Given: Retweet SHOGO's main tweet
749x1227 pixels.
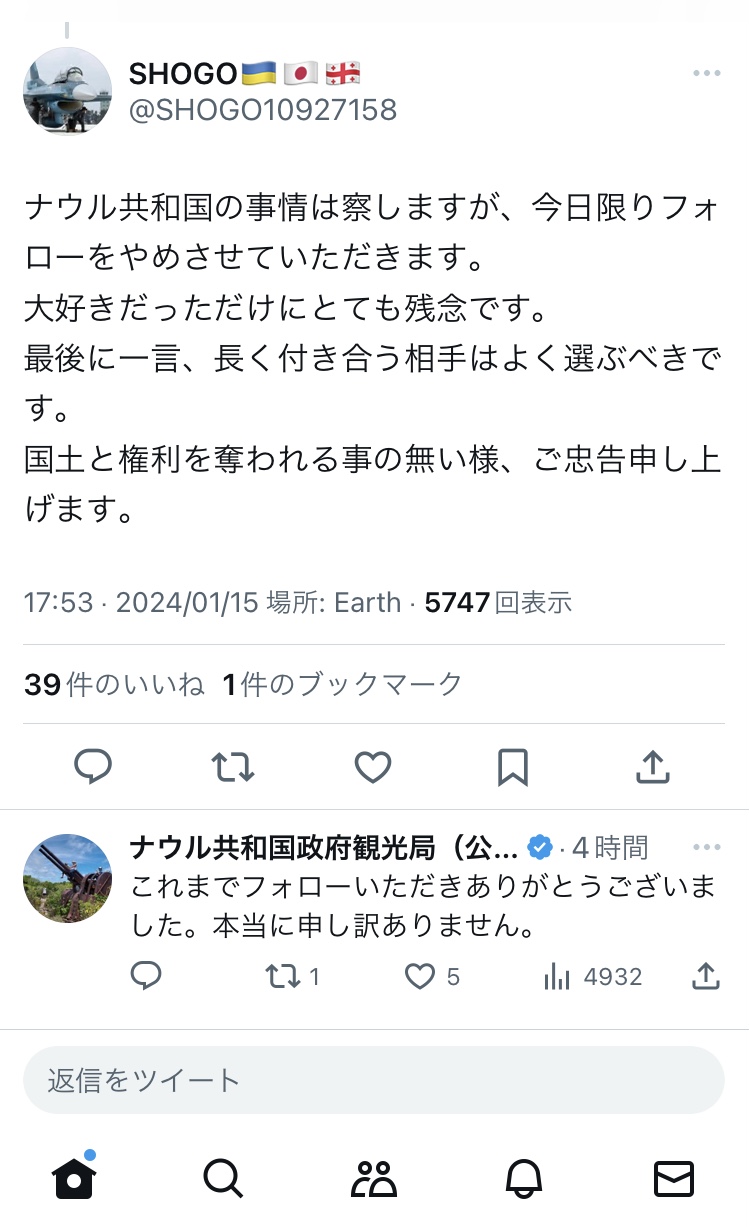Looking at the screenshot, I should click(x=233, y=767).
